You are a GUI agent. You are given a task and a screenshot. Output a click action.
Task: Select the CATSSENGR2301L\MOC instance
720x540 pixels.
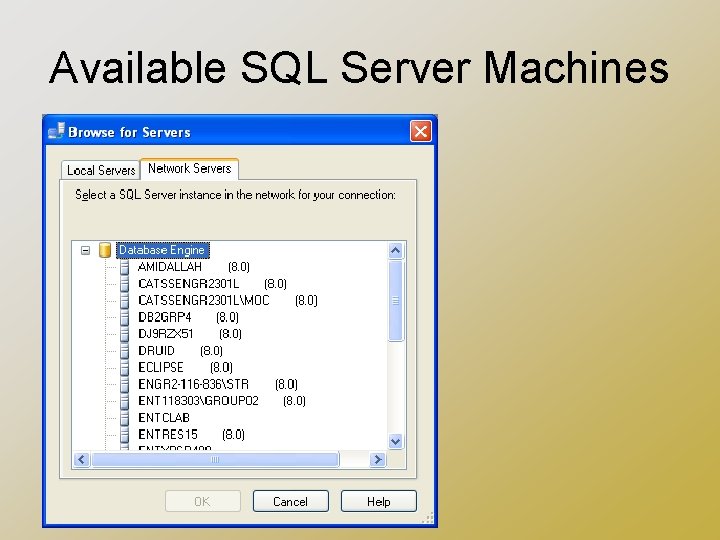click(228, 300)
